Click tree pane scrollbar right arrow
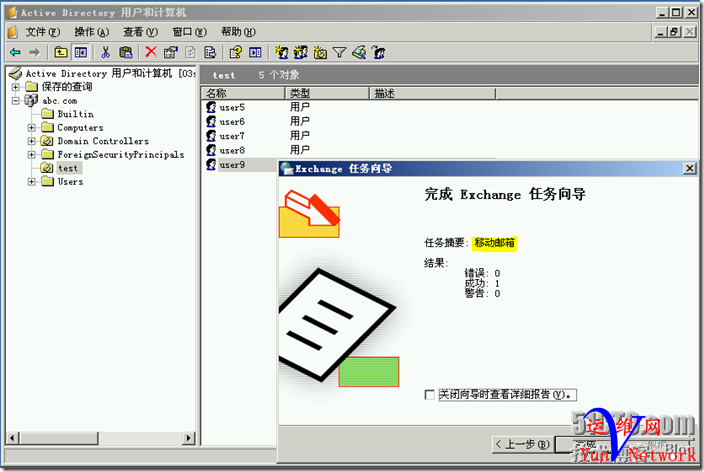704x472 pixels. click(x=189, y=438)
